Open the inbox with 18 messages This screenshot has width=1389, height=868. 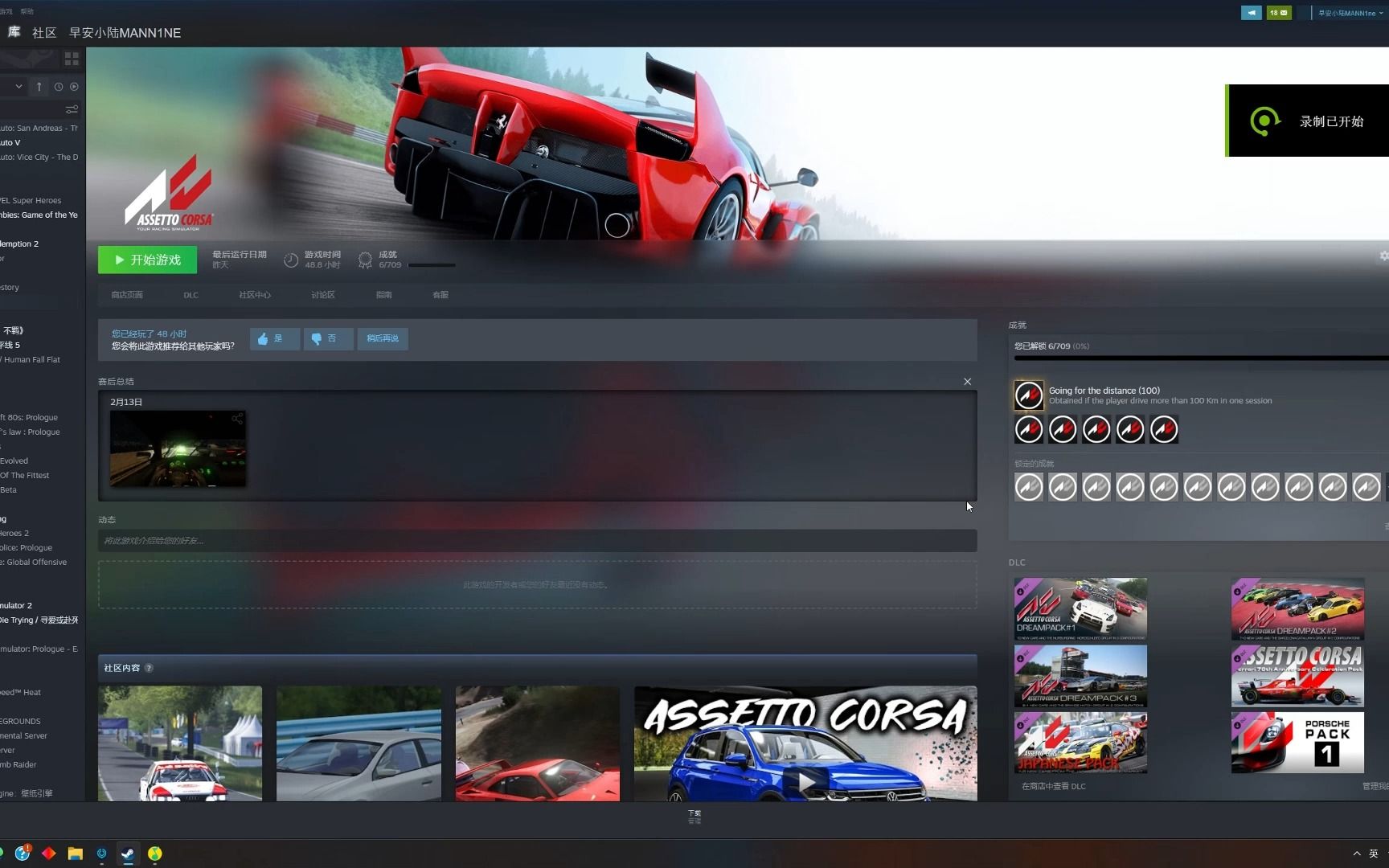click(1279, 13)
